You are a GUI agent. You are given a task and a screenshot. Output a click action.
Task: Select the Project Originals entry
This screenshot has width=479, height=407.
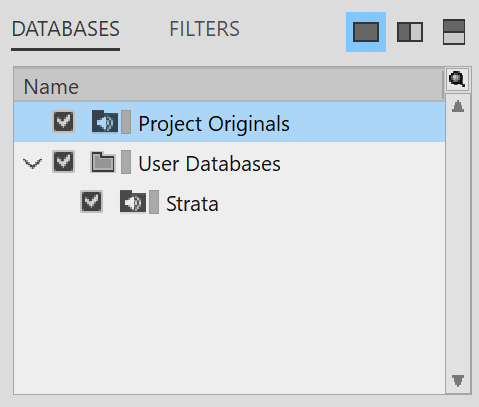[214, 124]
